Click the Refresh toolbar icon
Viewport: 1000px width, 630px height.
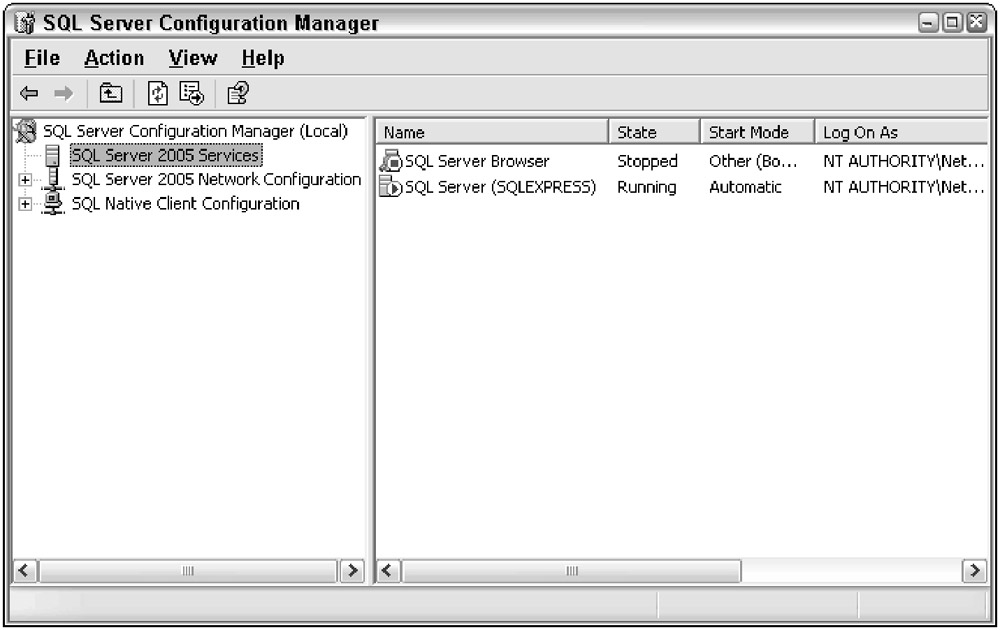point(158,93)
